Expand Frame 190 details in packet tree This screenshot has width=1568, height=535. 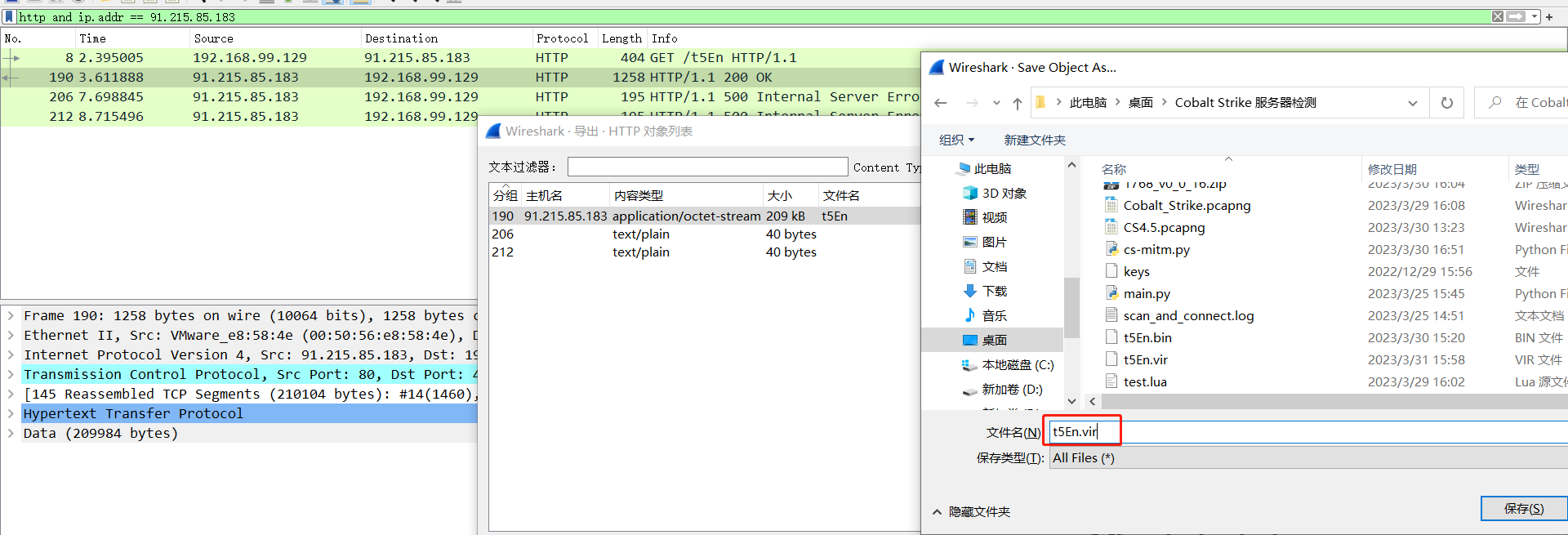[11, 316]
